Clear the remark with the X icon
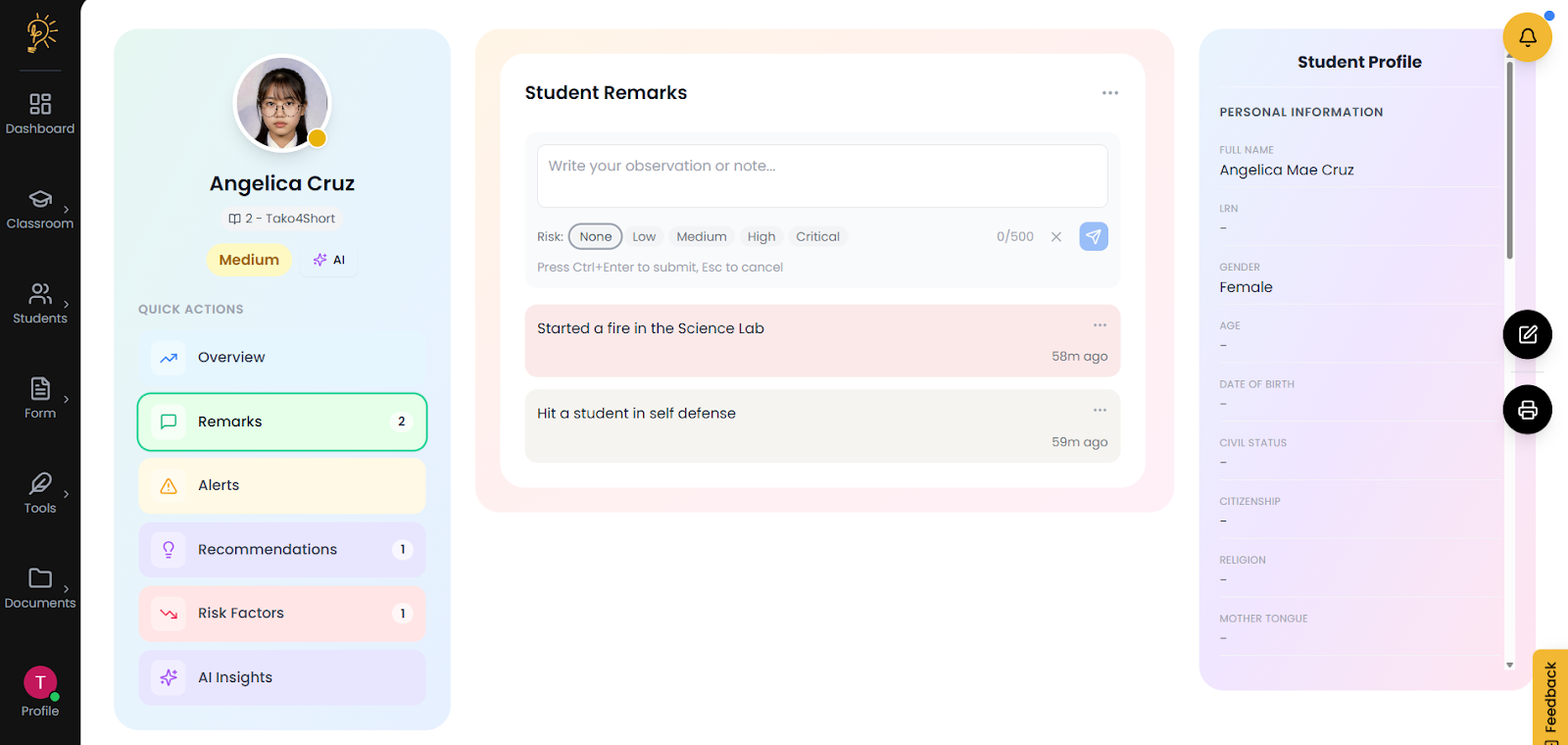The image size is (1568, 745). click(1056, 236)
